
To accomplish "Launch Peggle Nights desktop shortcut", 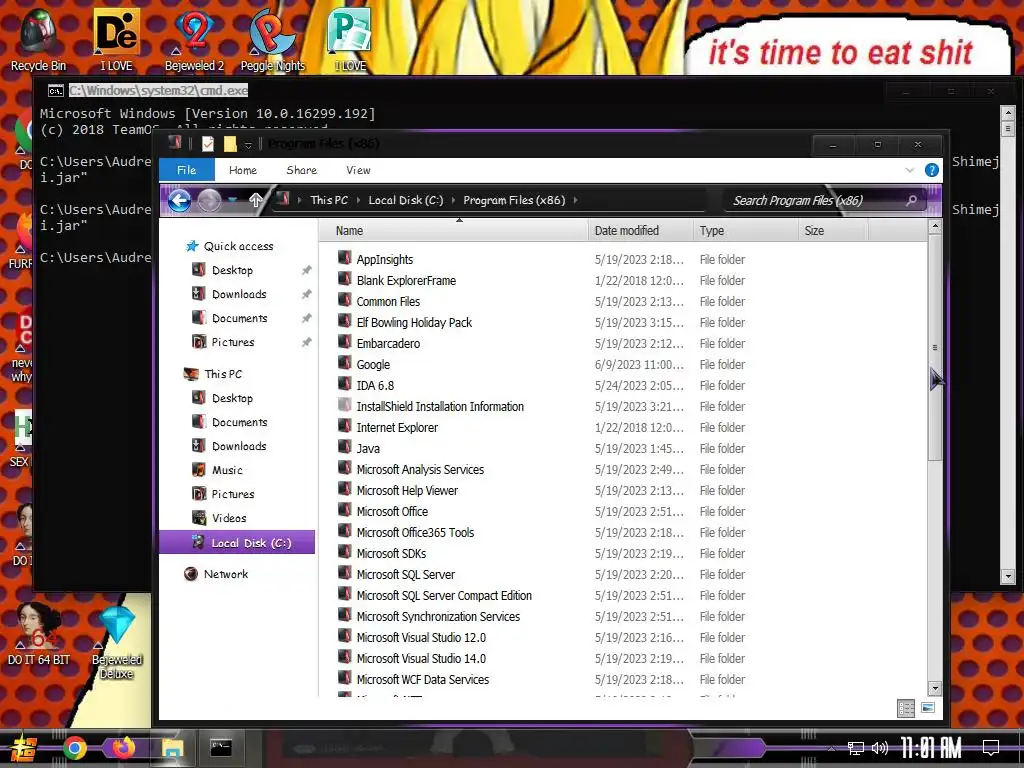I will click(x=272, y=39).
